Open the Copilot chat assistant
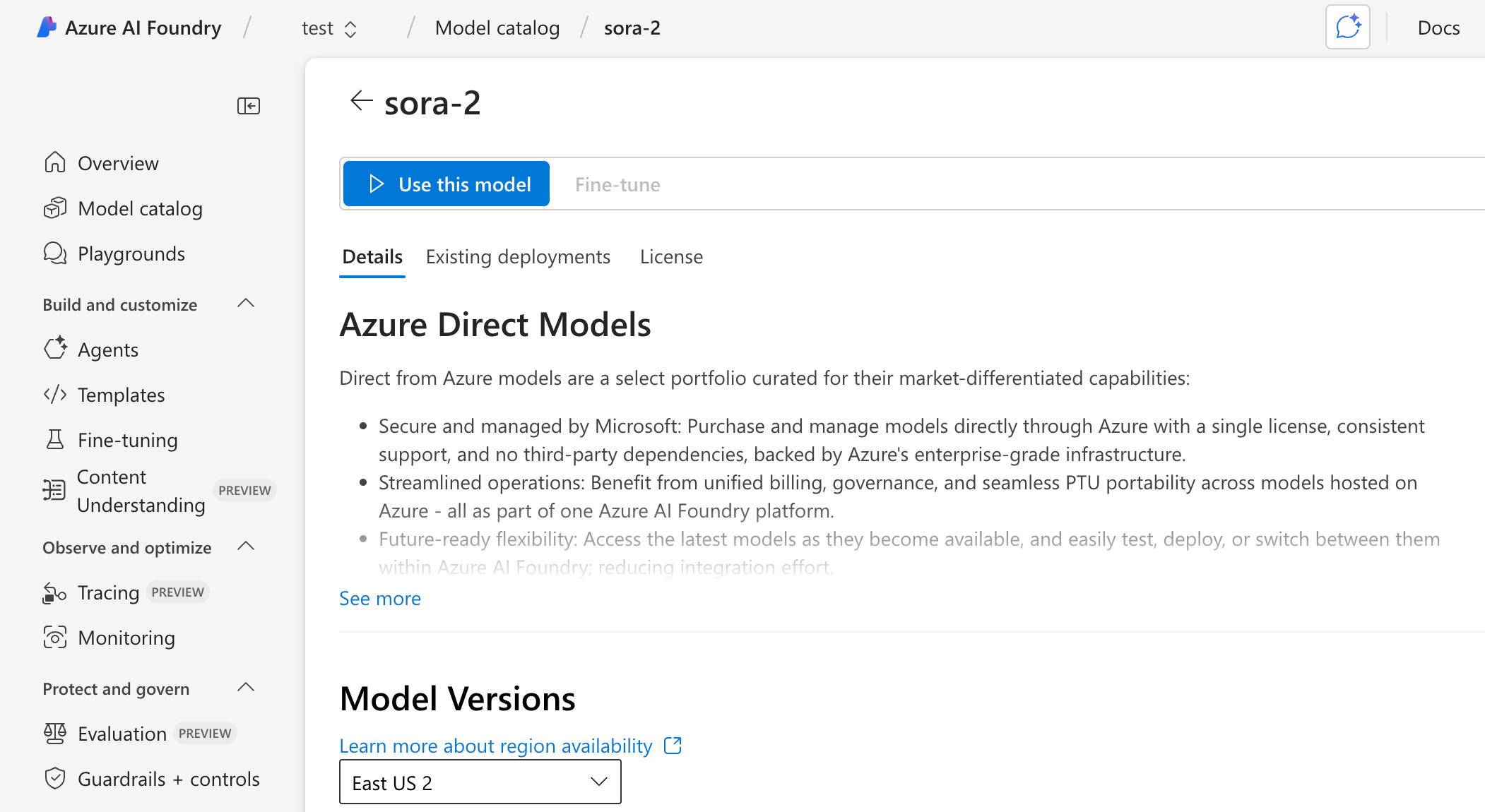This screenshot has width=1485, height=812. click(x=1347, y=26)
